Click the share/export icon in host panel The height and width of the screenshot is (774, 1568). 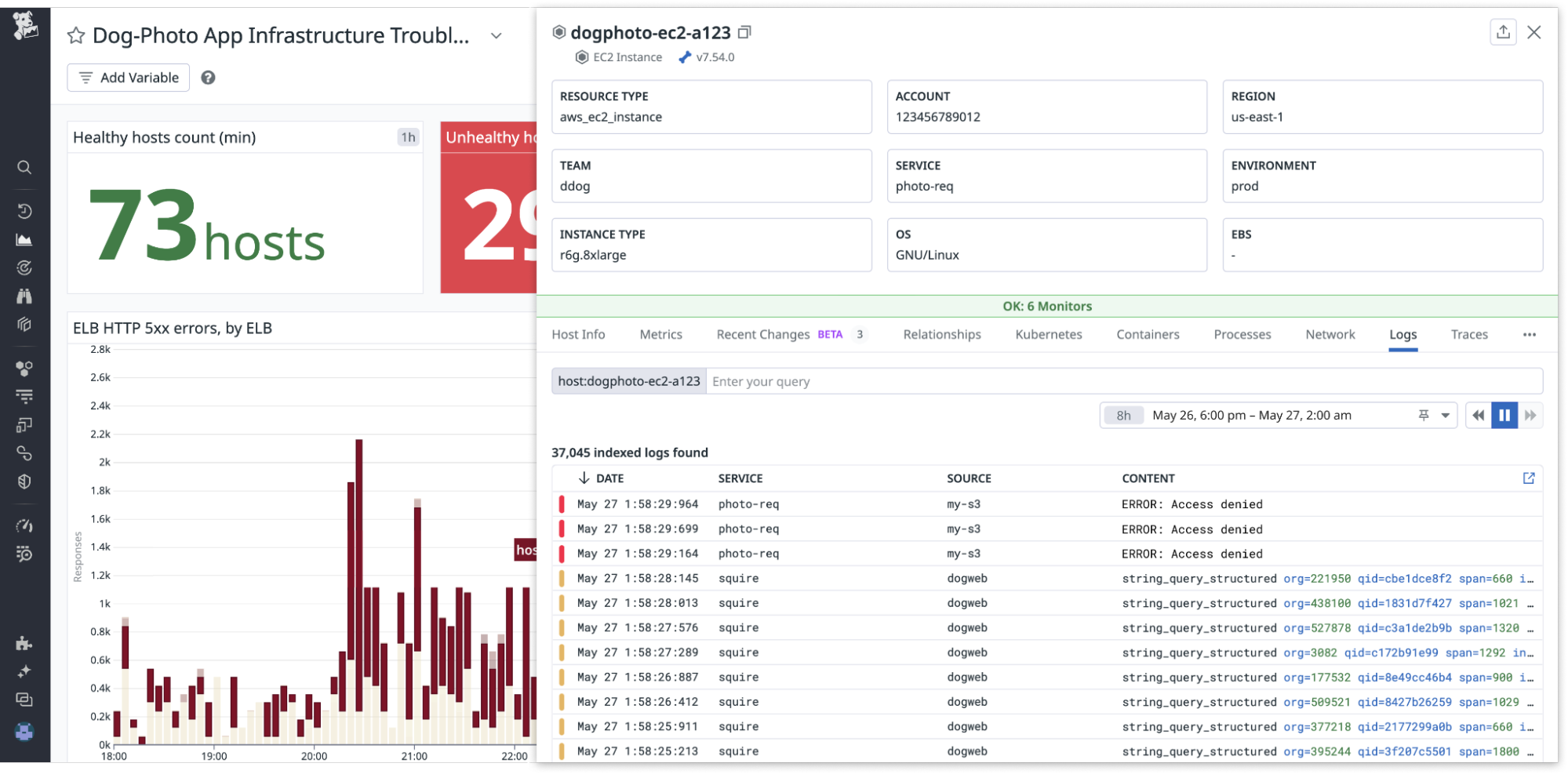coord(1502,32)
